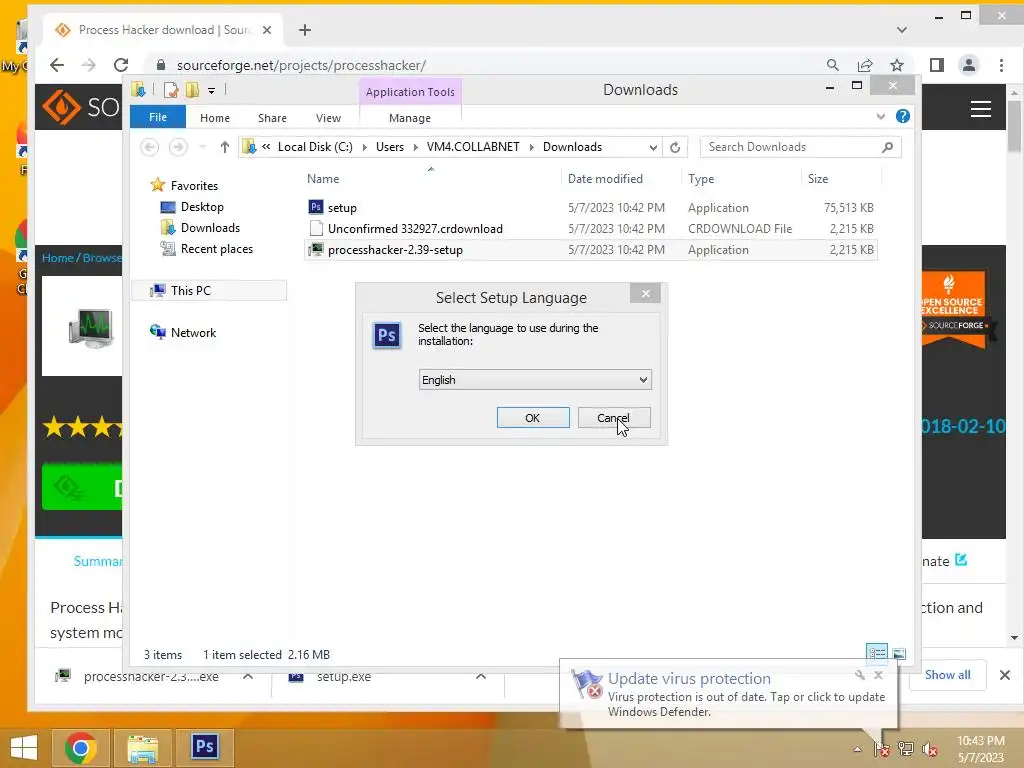Switch Explorer to large icons view
This screenshot has height=768, width=1024.
point(899,653)
